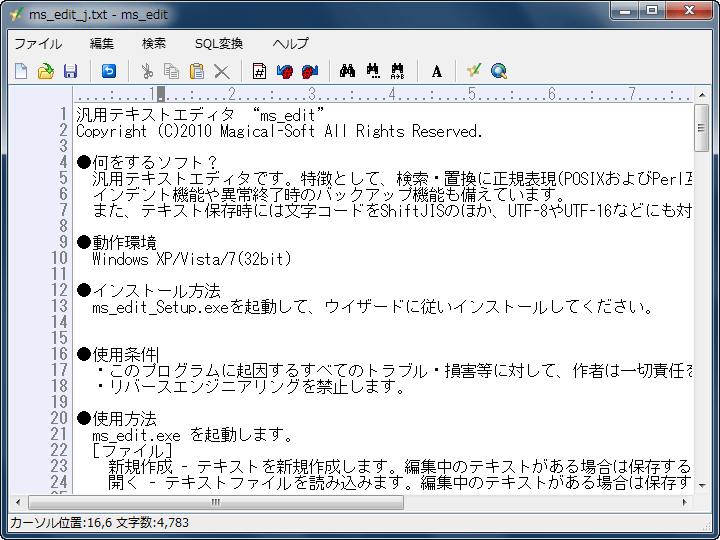720x540 pixels.
Task: Open the SQL変換 menu
Action: (x=219, y=44)
